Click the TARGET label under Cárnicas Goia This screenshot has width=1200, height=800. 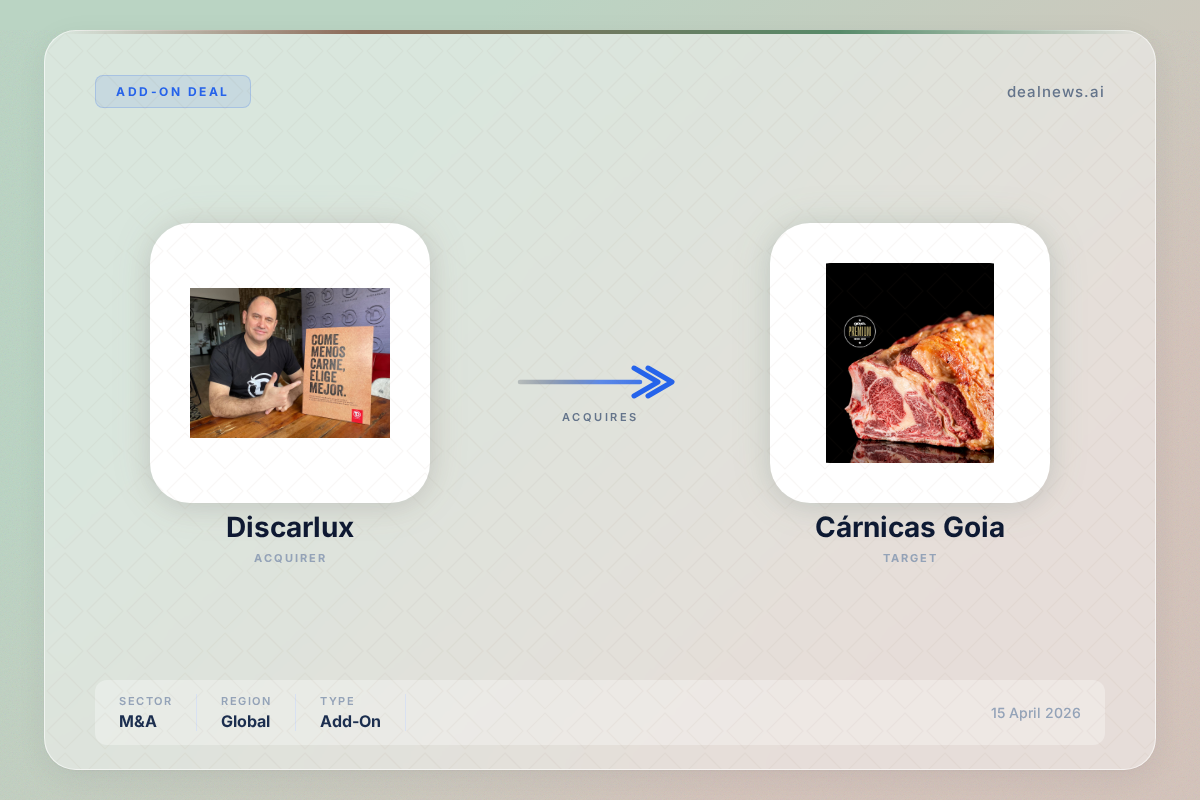tap(909, 558)
